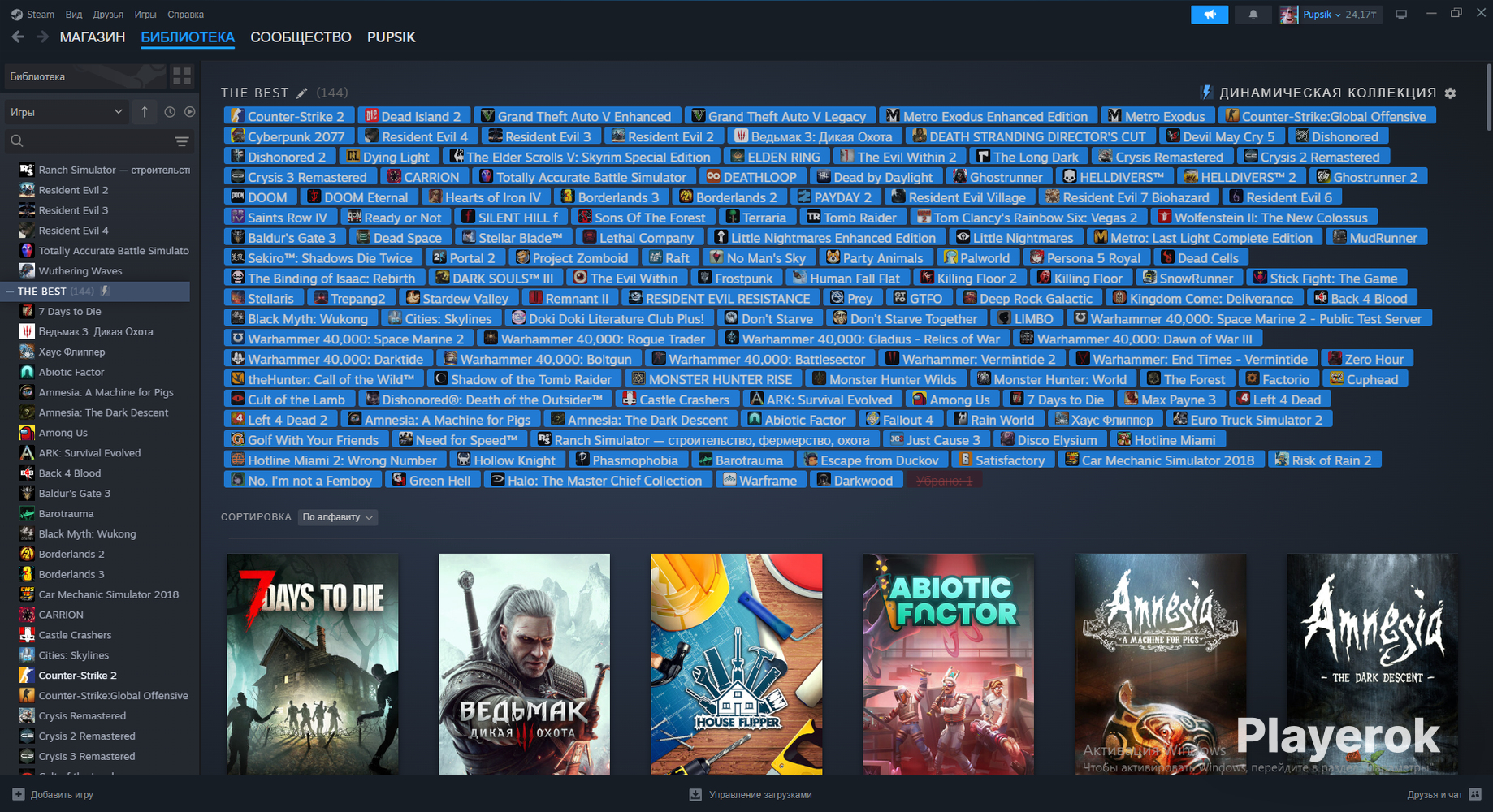Select the Palworld collection chip
Viewport: 1493px width, 812px height.
pos(977,258)
